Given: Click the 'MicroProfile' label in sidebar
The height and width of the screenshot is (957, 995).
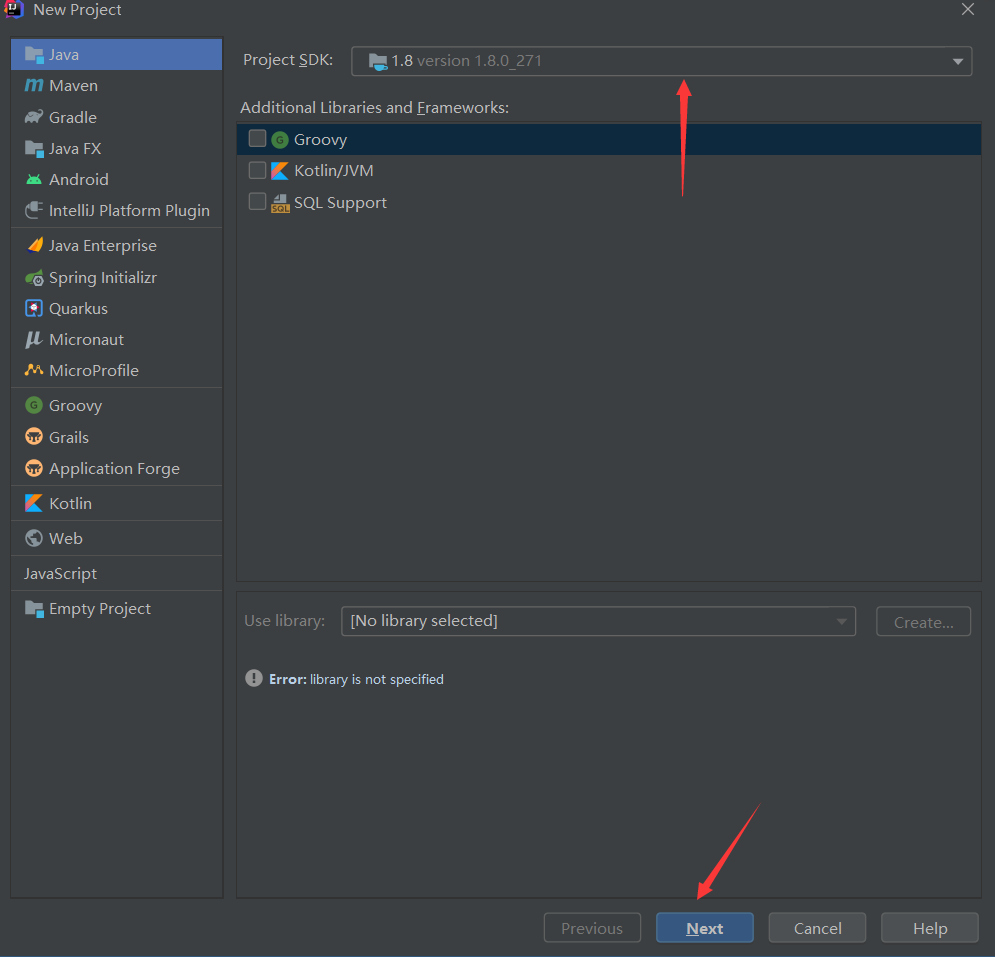Looking at the screenshot, I should tap(94, 371).
